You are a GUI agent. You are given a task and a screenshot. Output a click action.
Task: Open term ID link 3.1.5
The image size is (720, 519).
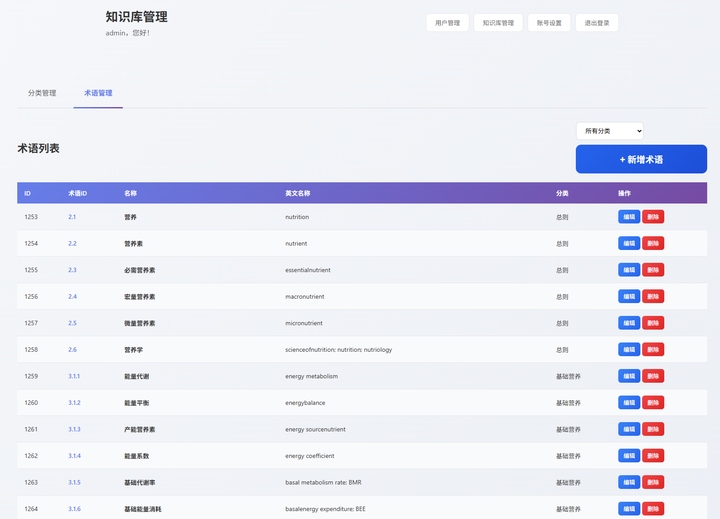[74, 482]
